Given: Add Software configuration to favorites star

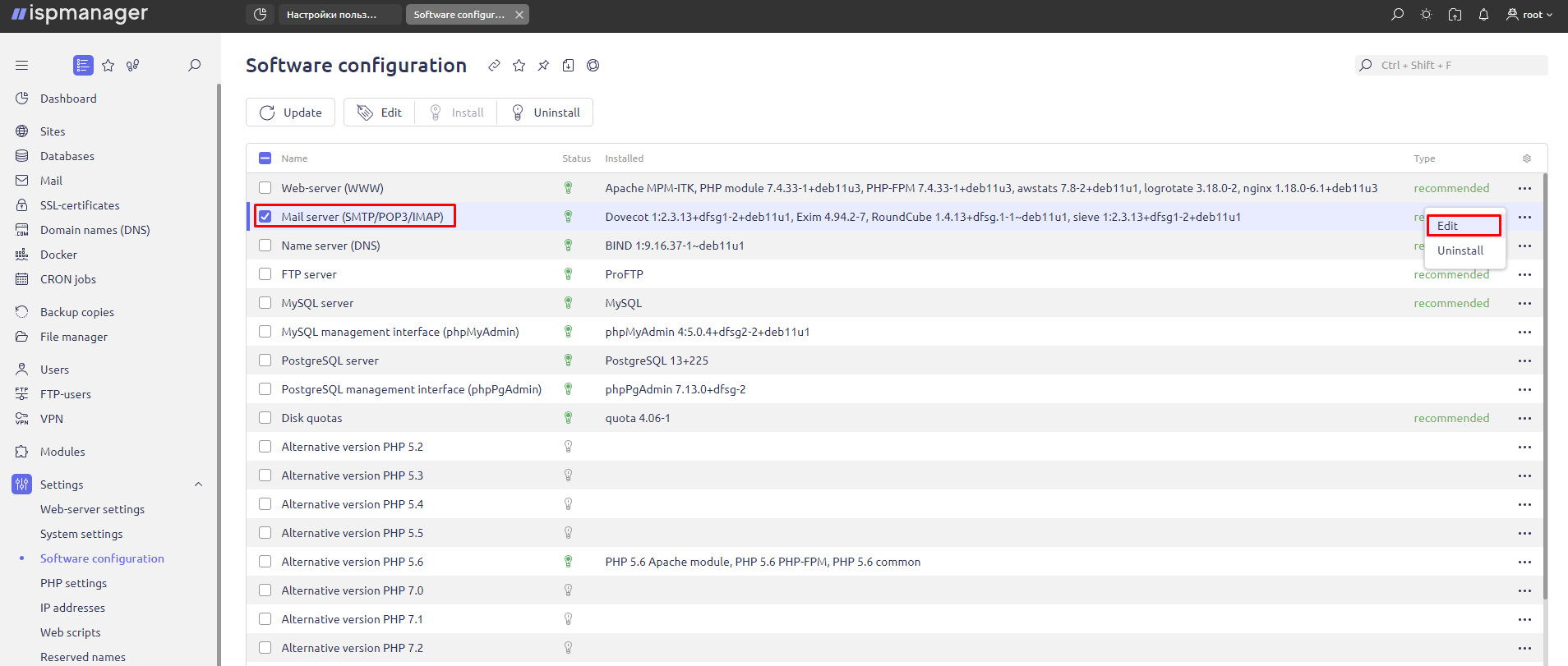Looking at the screenshot, I should point(519,66).
